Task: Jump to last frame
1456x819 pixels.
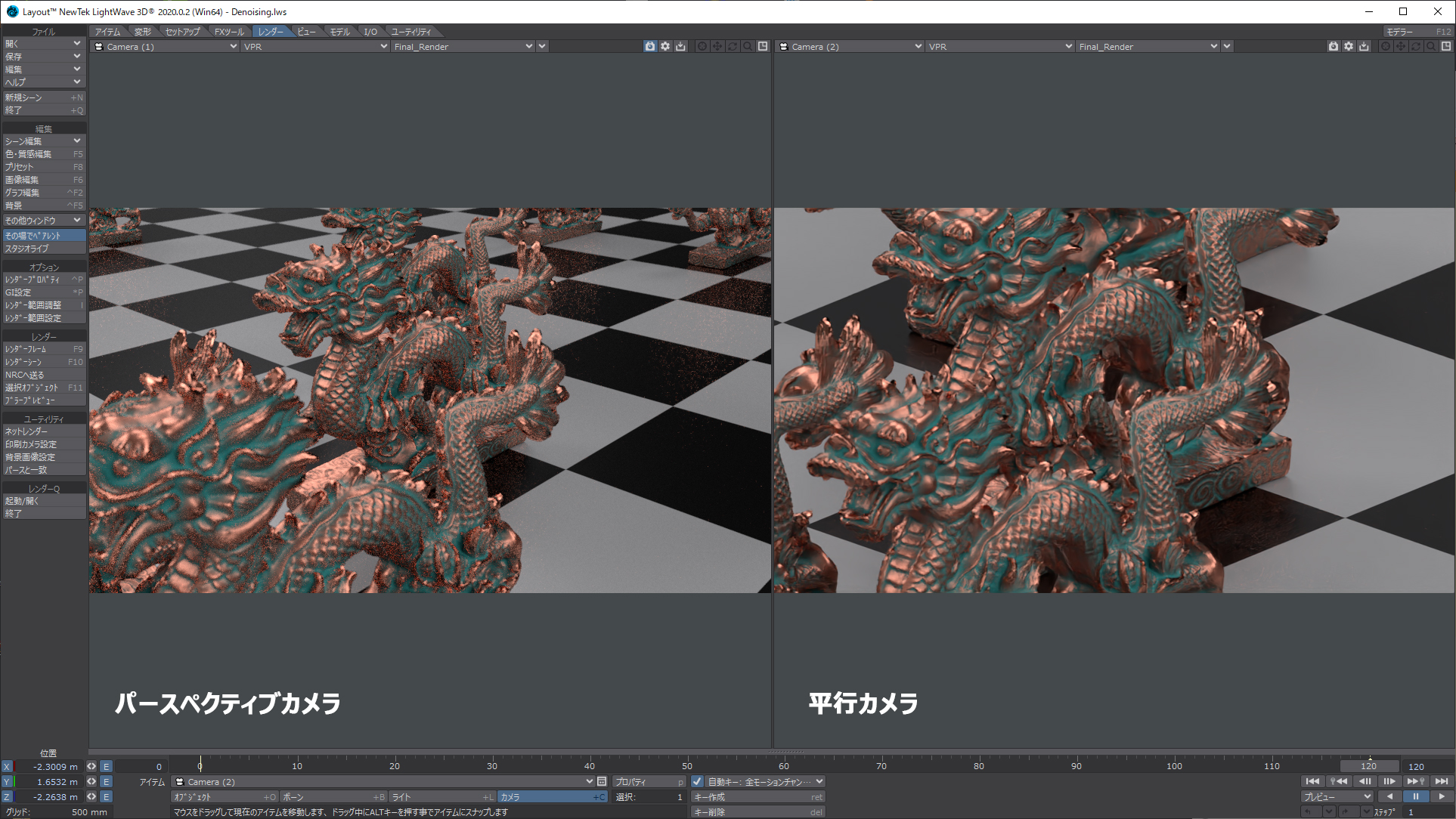Action: pyautogui.click(x=1441, y=781)
